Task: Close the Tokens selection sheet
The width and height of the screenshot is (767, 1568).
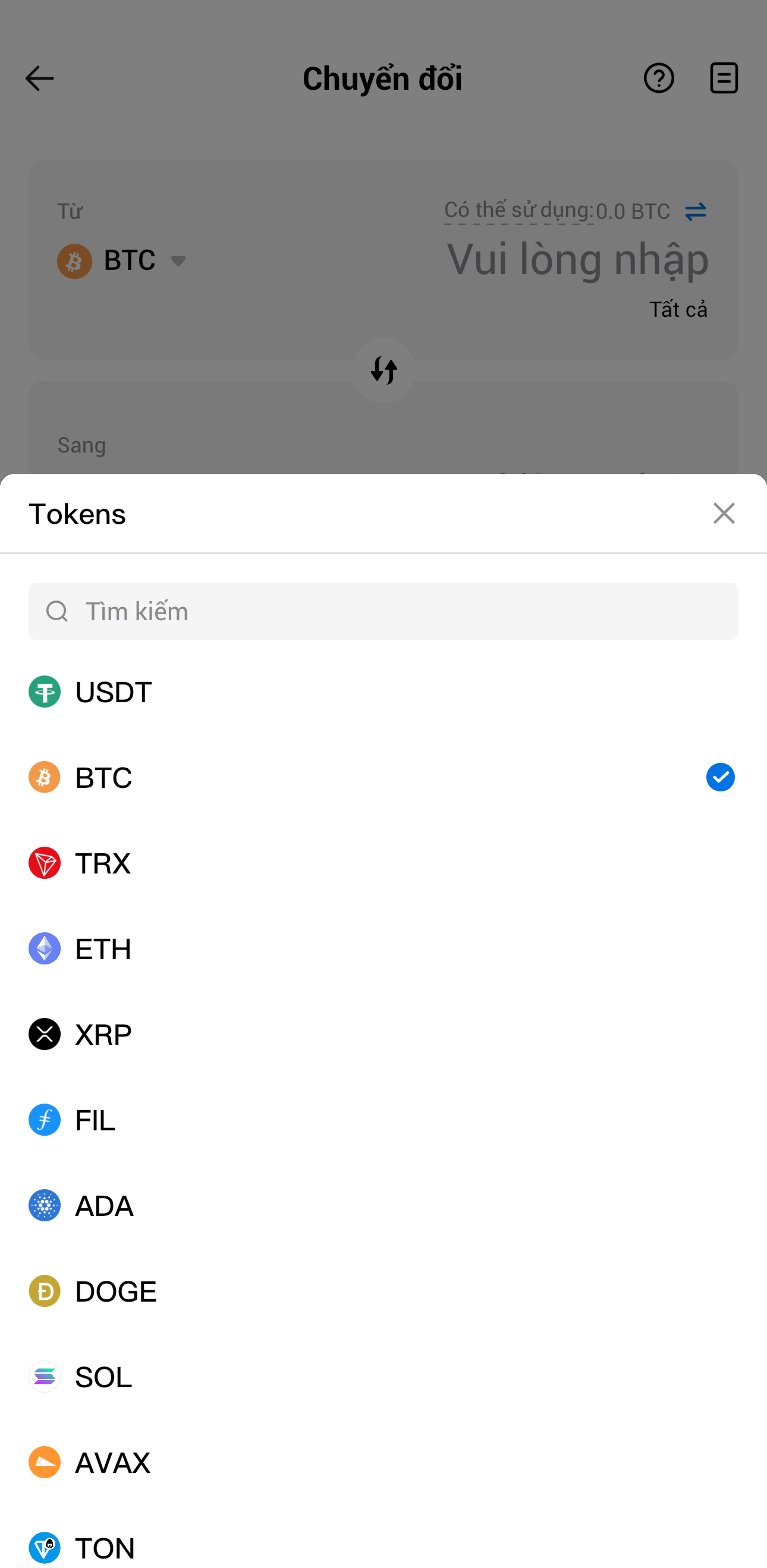Action: pos(723,513)
